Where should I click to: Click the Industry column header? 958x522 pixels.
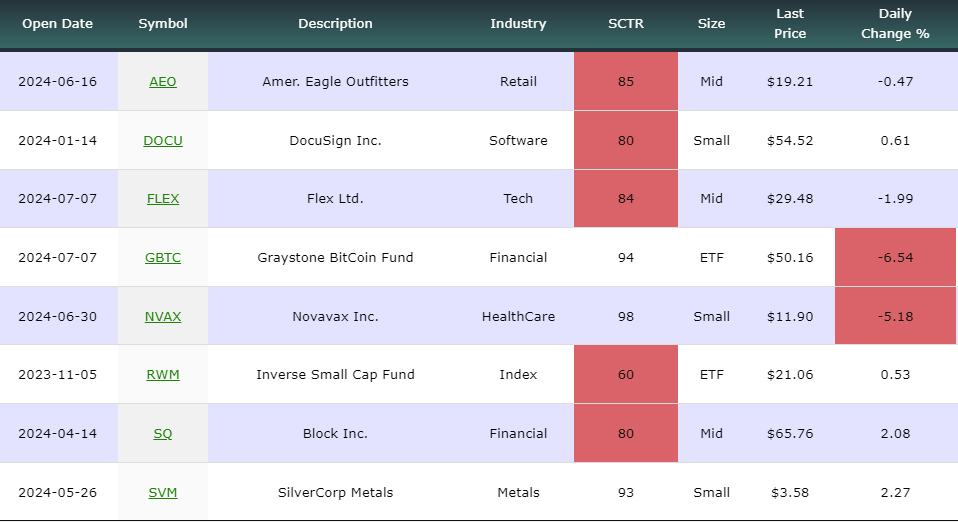coord(518,23)
